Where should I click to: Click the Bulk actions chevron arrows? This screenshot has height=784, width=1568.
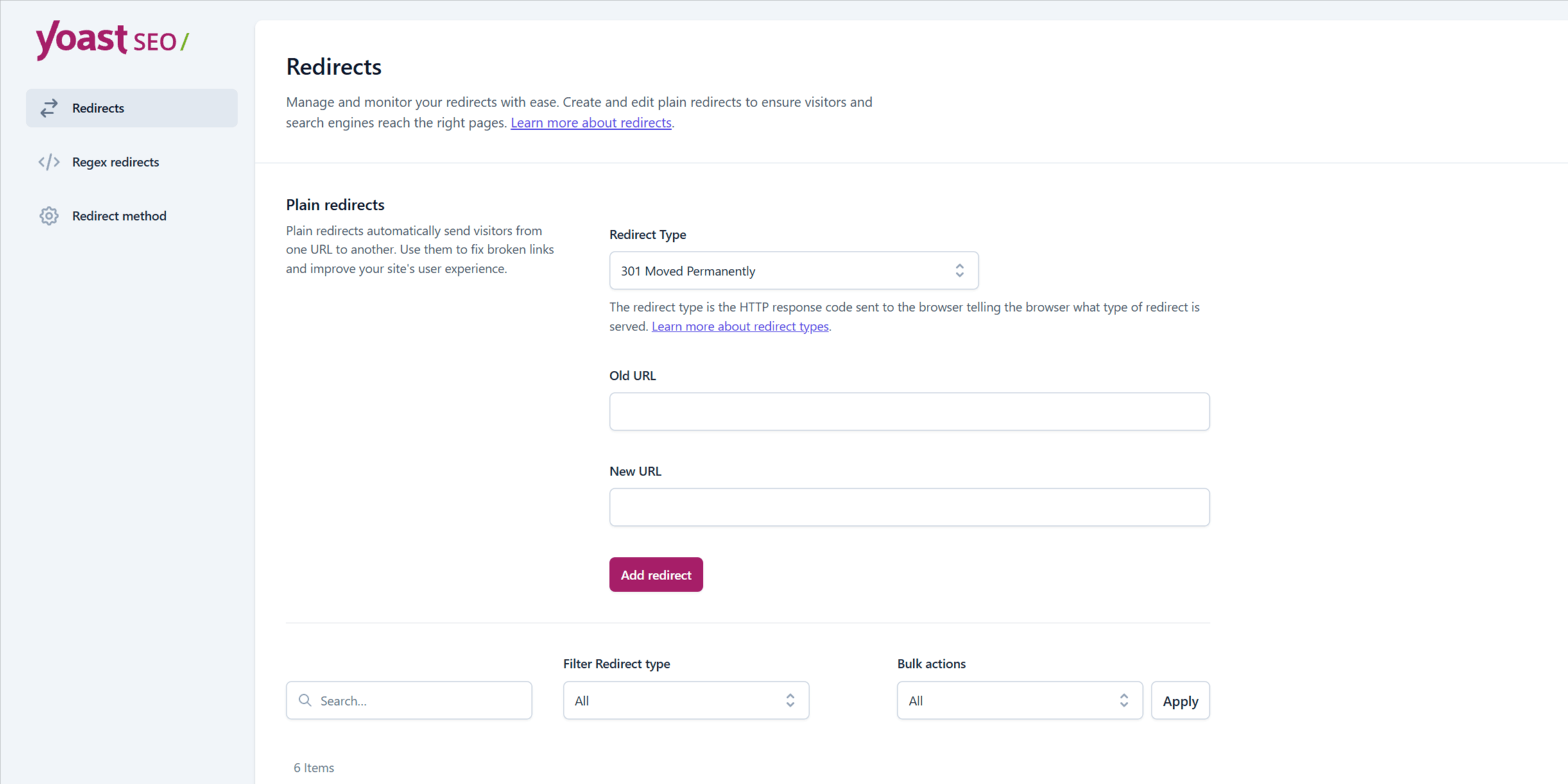tap(1123, 700)
